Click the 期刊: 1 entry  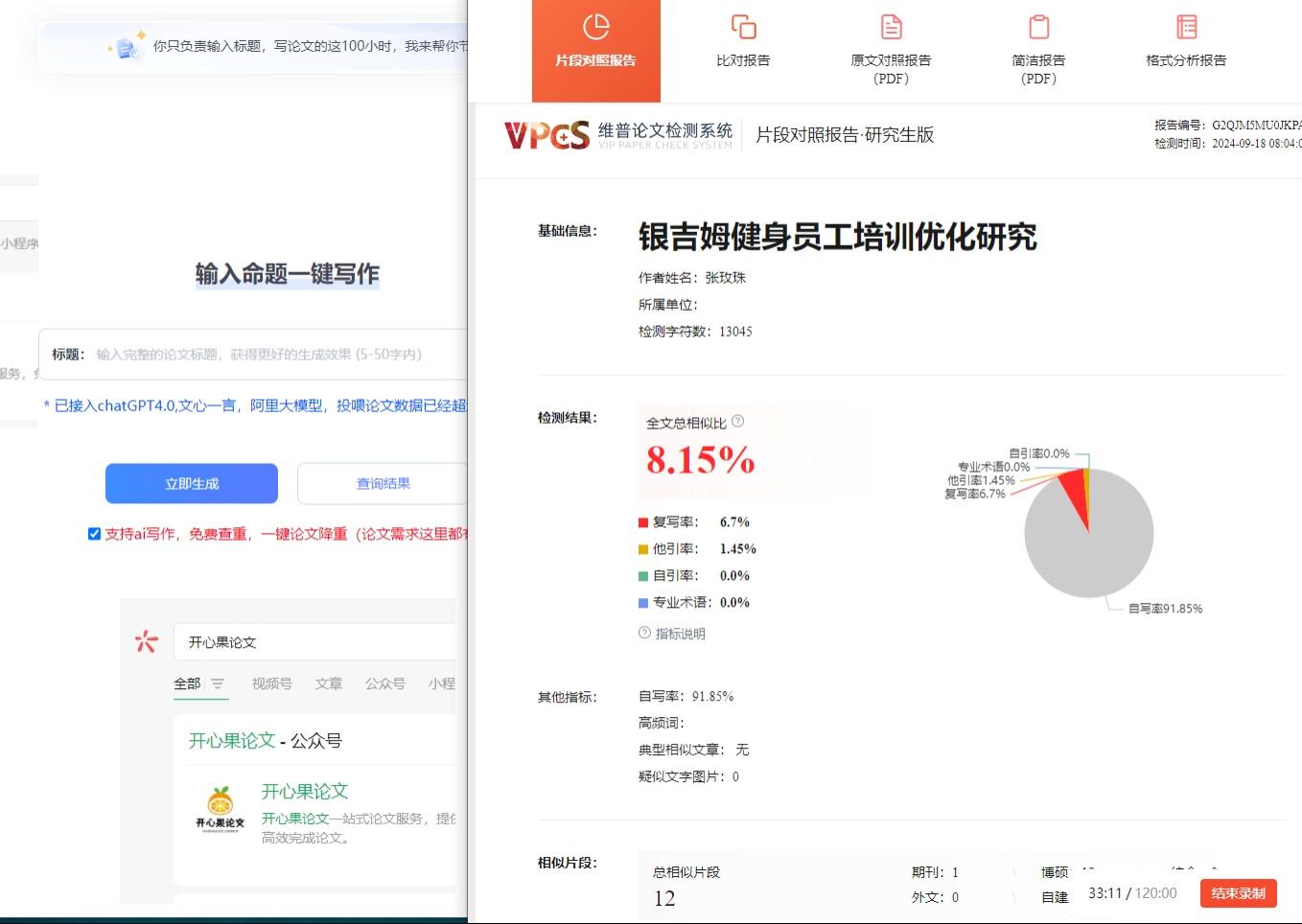(935, 872)
